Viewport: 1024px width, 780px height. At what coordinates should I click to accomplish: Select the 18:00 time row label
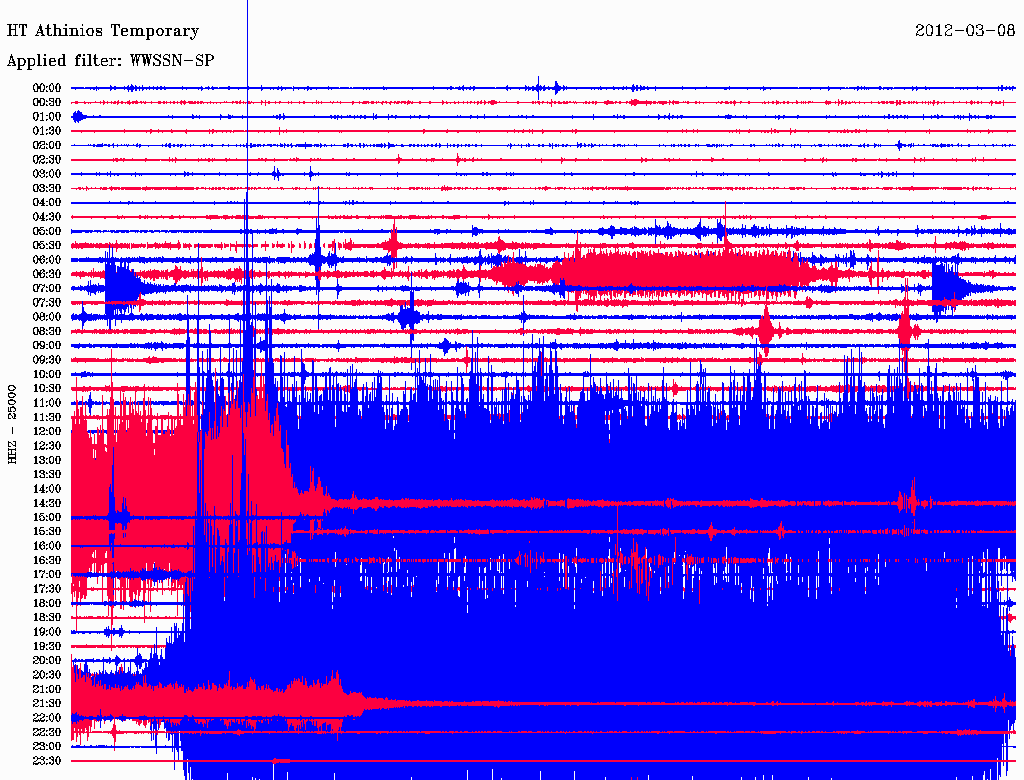pyautogui.click(x=47, y=603)
